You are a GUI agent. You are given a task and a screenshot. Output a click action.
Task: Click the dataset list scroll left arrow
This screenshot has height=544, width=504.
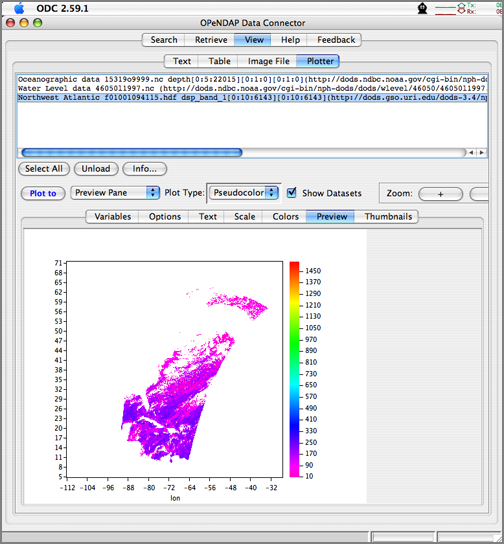coord(471,153)
